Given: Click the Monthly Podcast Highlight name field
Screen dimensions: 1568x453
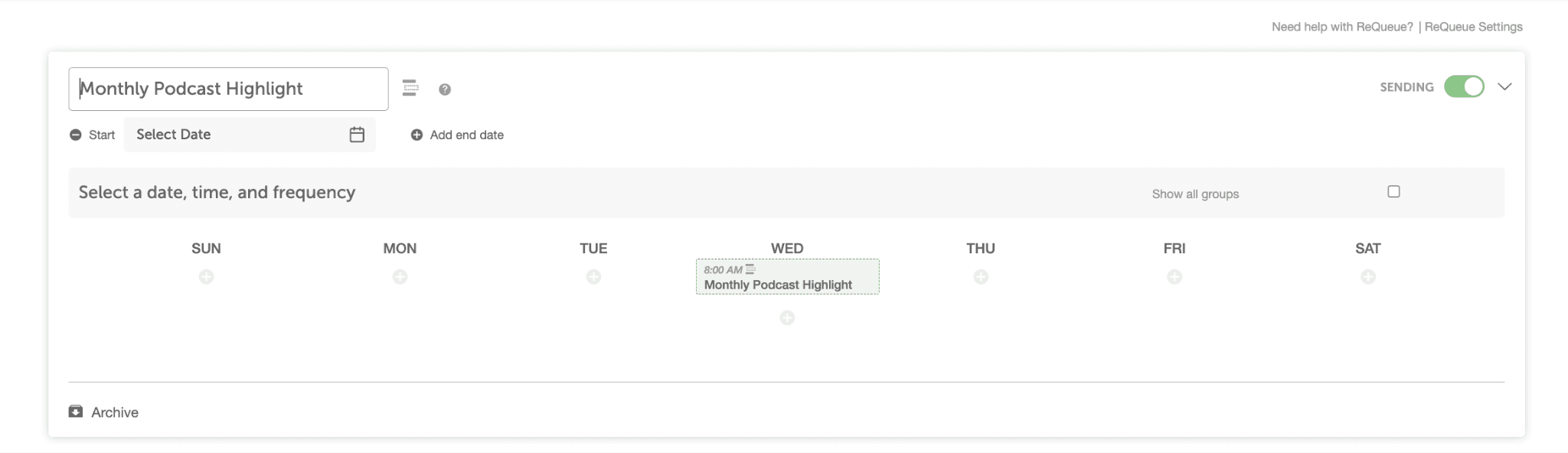Looking at the screenshot, I should tap(228, 89).
